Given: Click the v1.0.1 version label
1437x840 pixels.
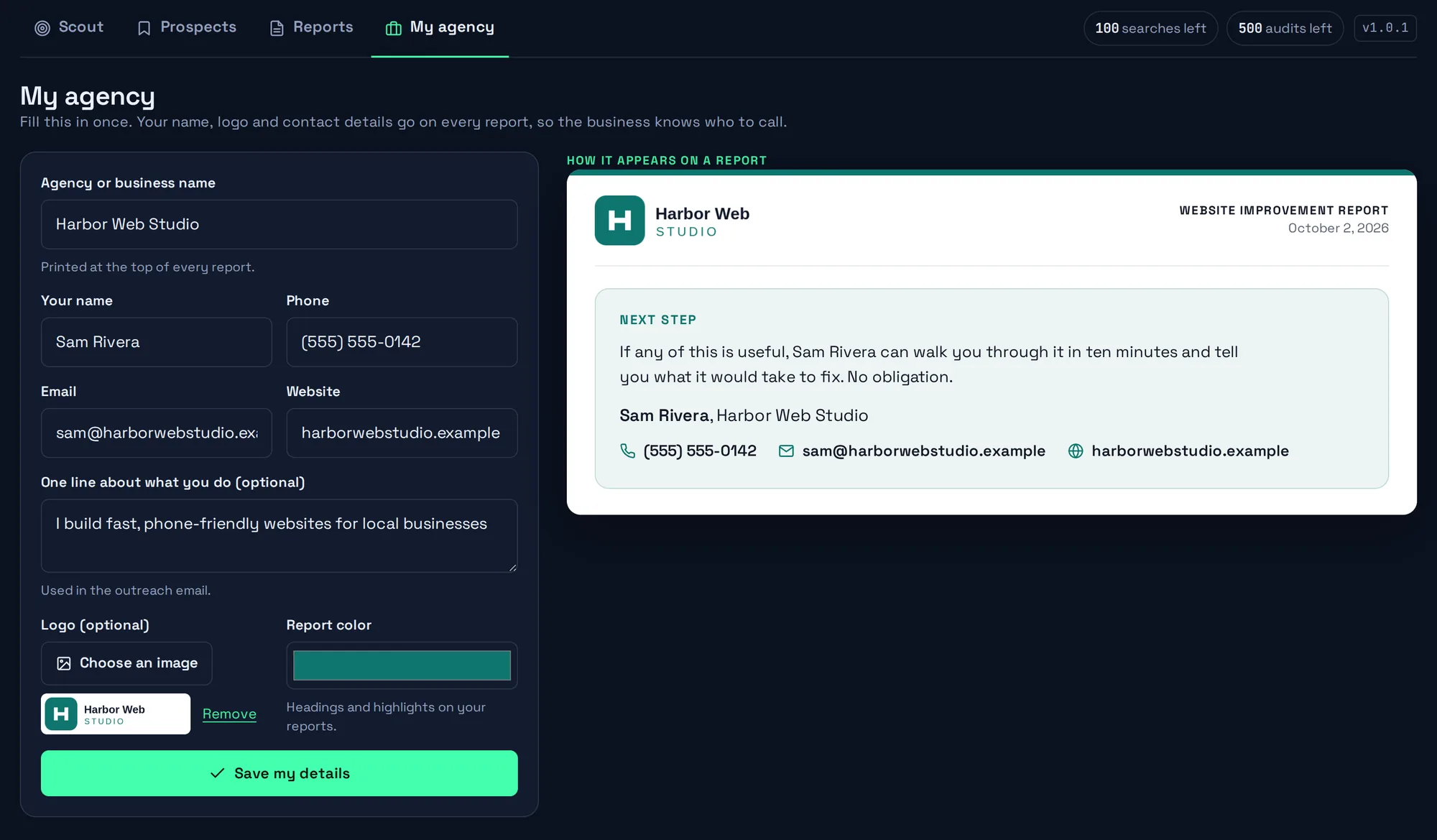Looking at the screenshot, I should tap(1385, 28).
